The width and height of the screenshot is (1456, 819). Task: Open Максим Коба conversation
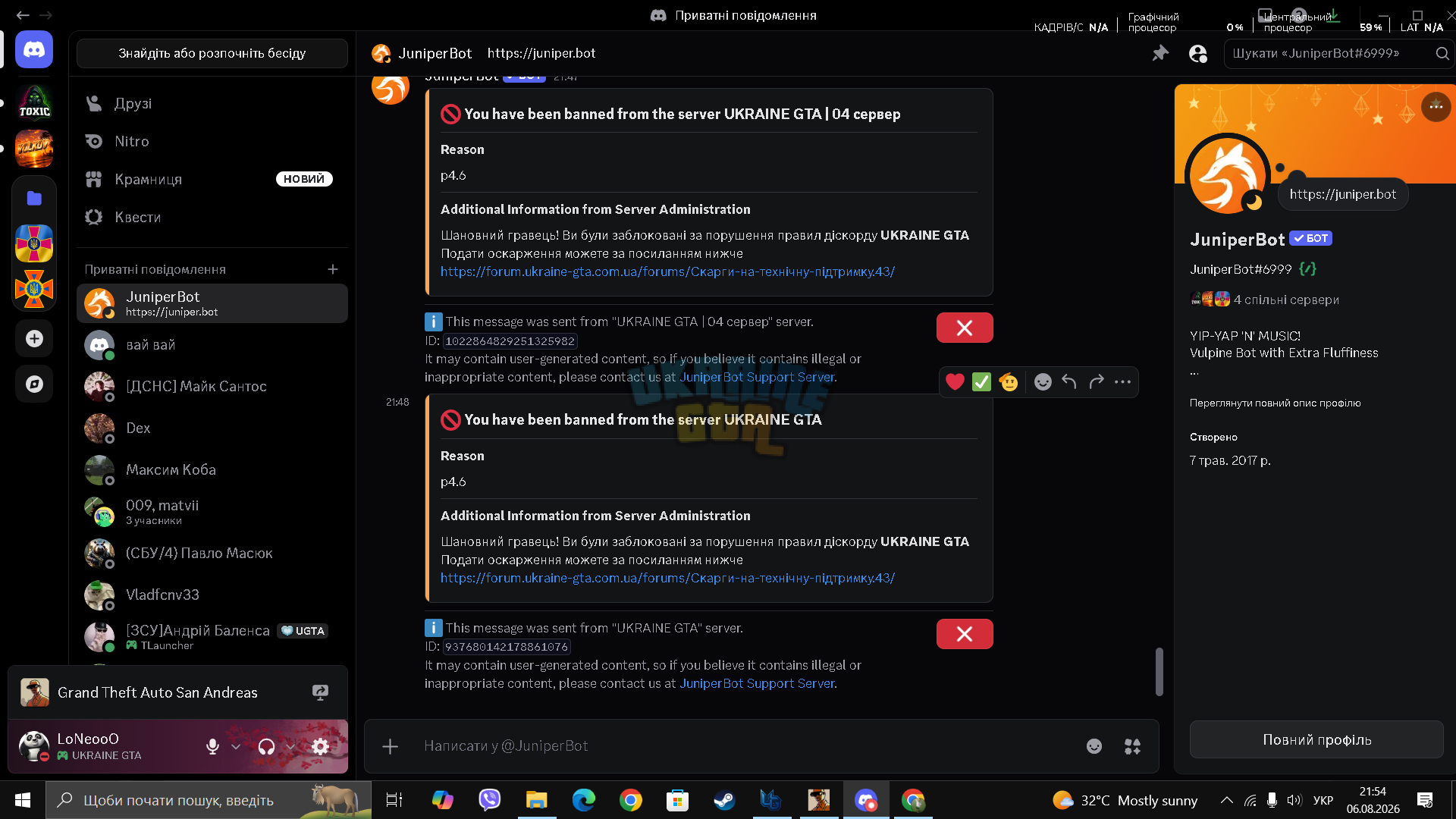(212, 470)
